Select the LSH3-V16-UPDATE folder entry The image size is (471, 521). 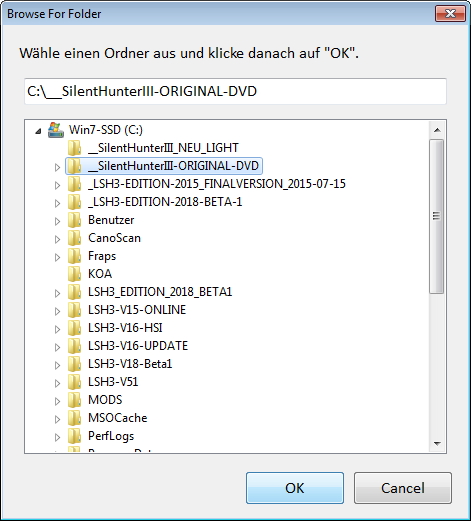[x=138, y=346]
